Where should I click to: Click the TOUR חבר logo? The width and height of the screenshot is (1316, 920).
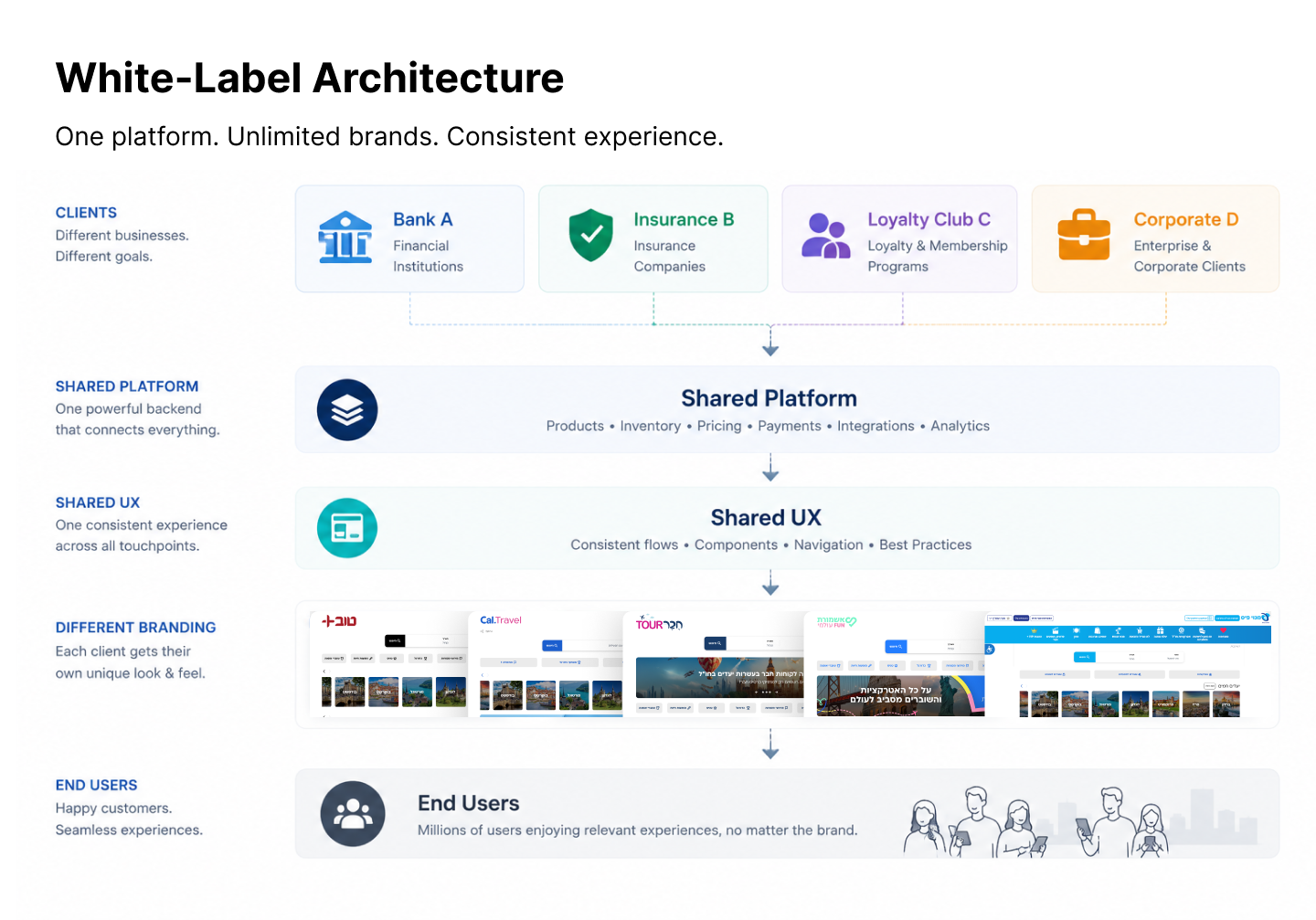pyautogui.click(x=659, y=623)
